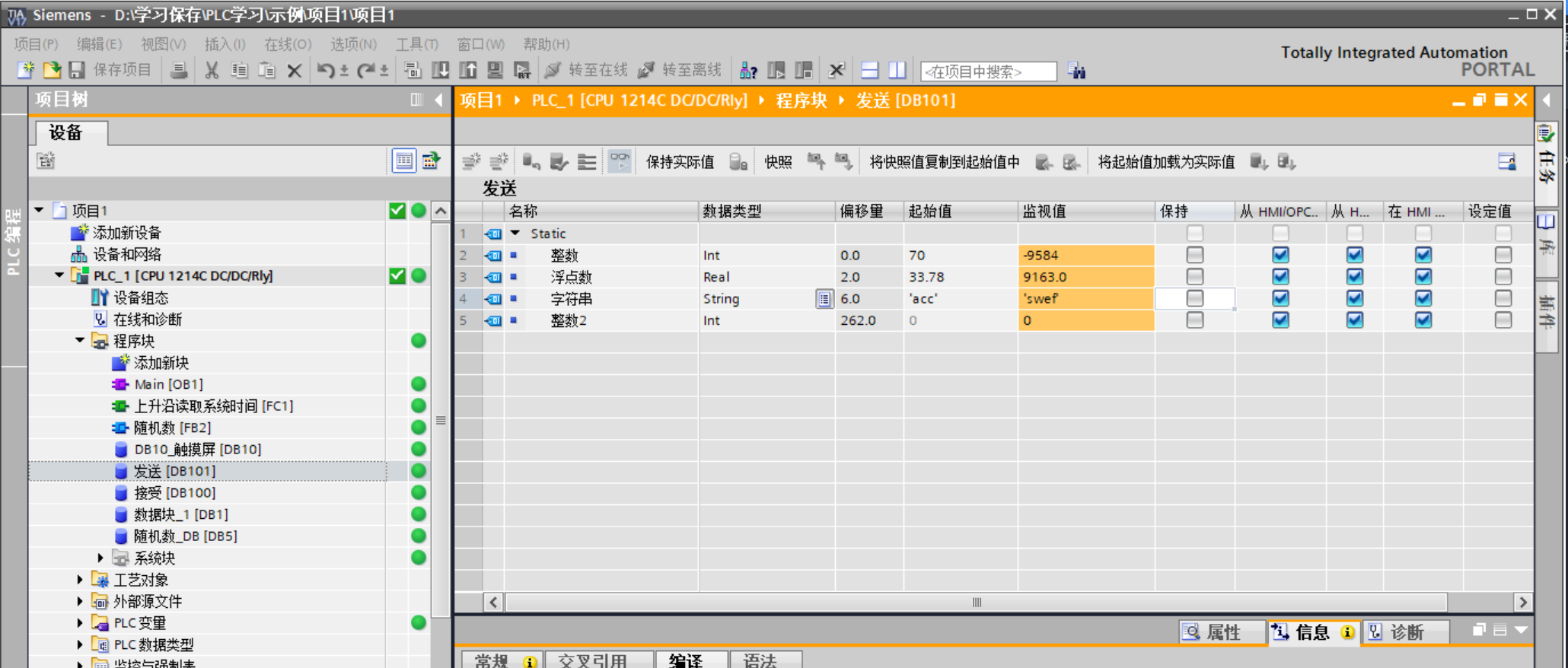
Task: Open the 项目(P) menu
Action: (x=36, y=44)
